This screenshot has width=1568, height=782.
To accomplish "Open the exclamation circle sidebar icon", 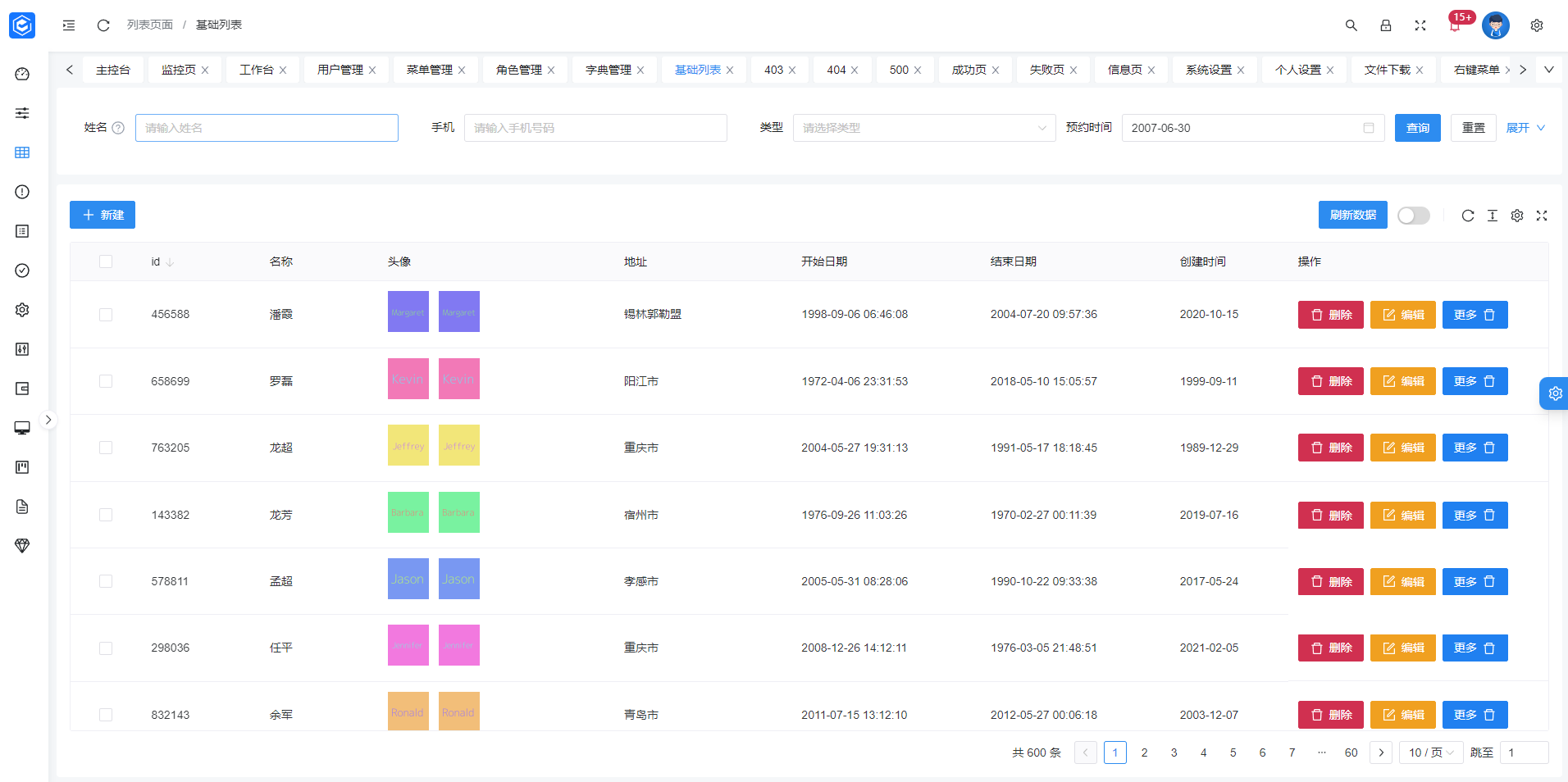I will (x=22, y=192).
